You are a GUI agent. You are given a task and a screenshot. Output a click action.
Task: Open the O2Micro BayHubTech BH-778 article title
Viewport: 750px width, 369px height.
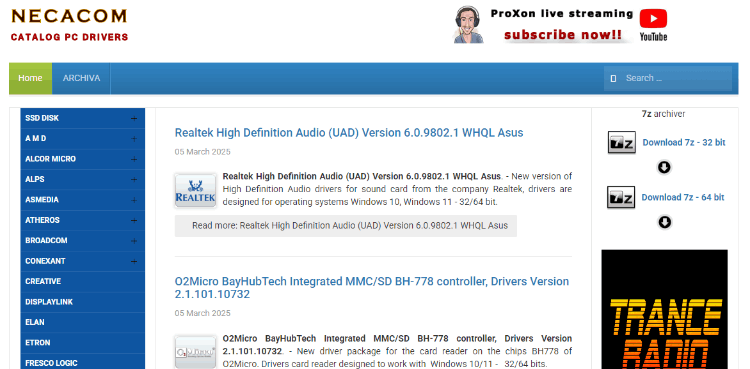(x=372, y=288)
